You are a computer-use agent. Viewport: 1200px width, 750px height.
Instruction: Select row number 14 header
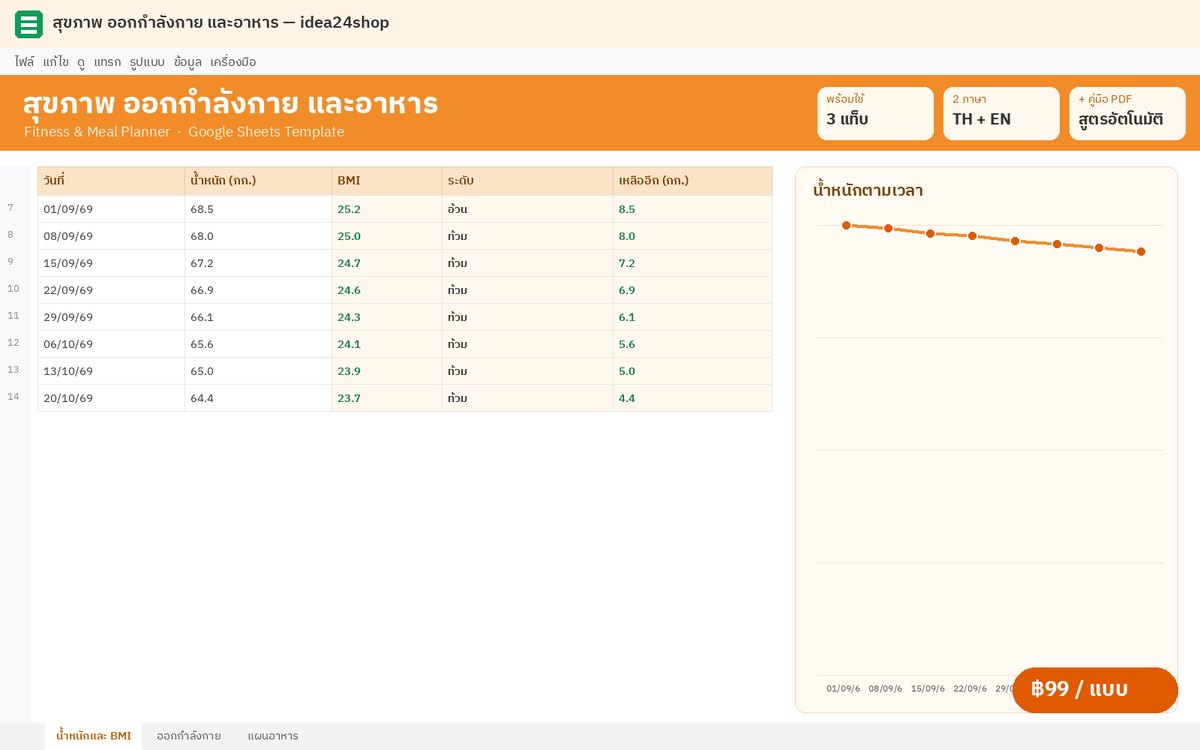[x=13, y=397]
